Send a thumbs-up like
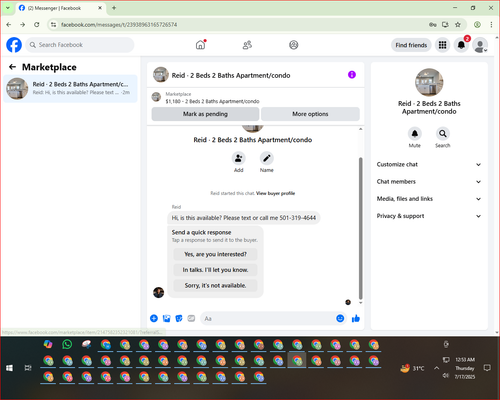The image size is (500, 400). (356, 318)
